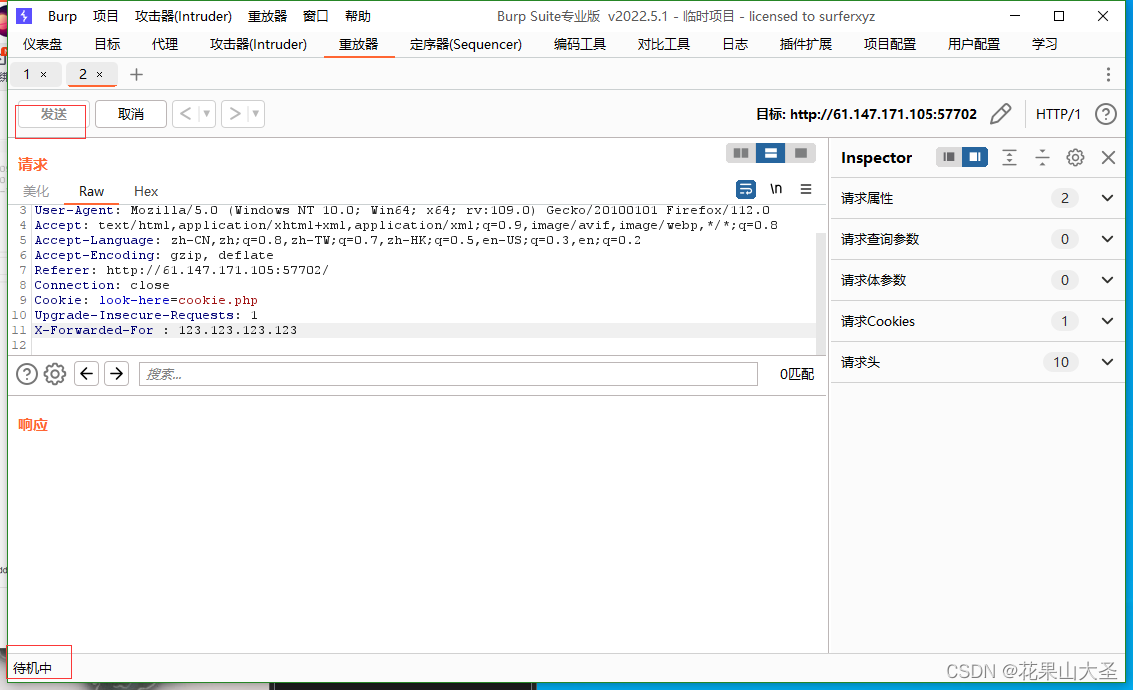Select combined tab layout view

(801, 153)
